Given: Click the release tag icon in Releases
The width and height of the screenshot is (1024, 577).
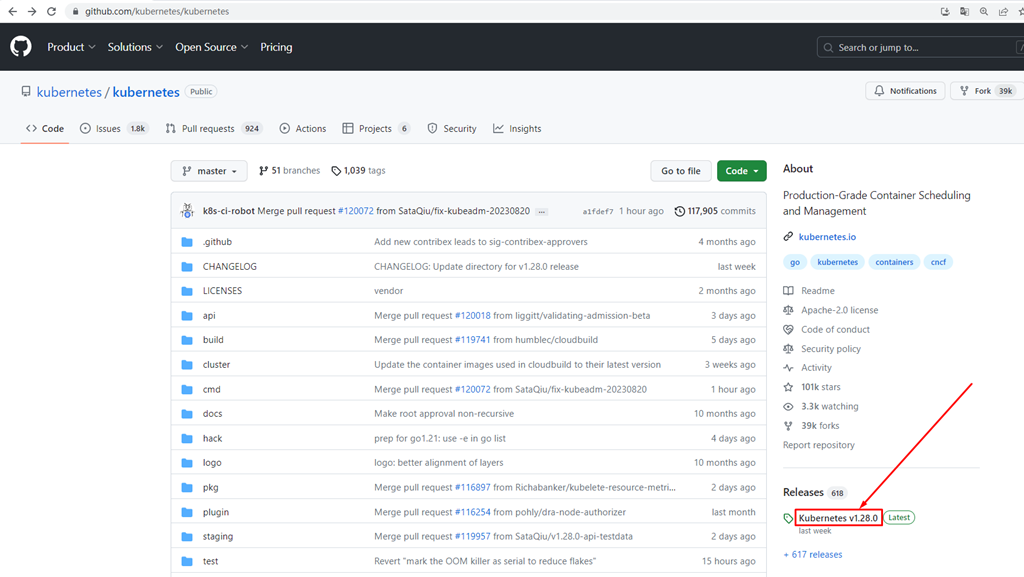Looking at the screenshot, I should point(788,518).
